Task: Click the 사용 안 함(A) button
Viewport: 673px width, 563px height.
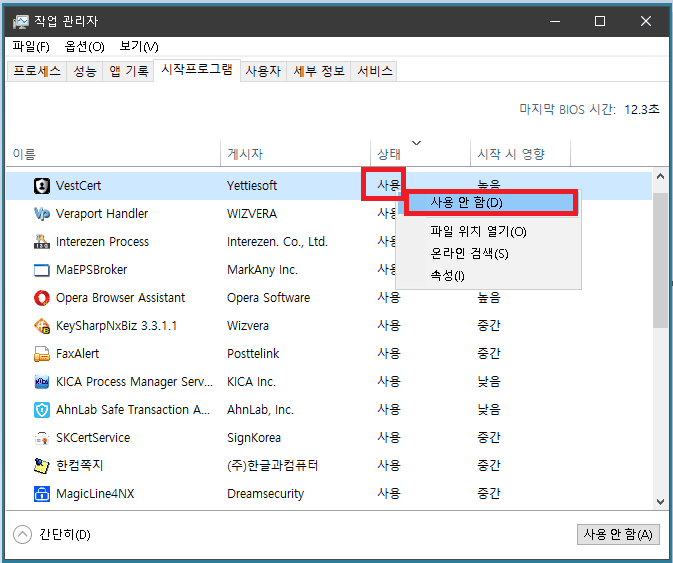Action: tap(618, 534)
